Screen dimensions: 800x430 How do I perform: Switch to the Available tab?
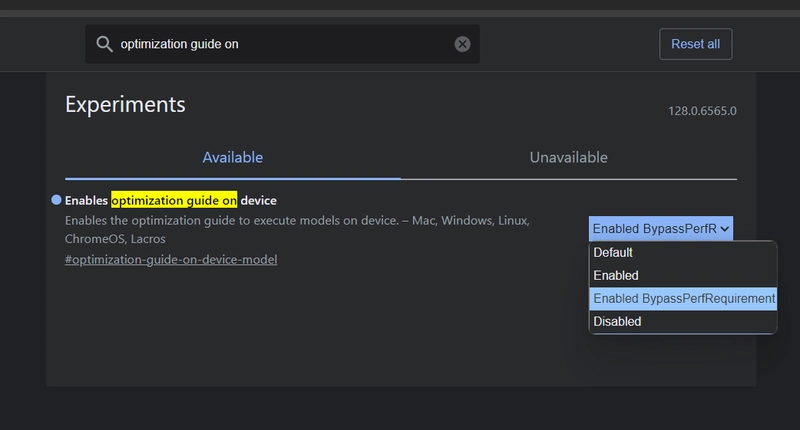[233, 158]
